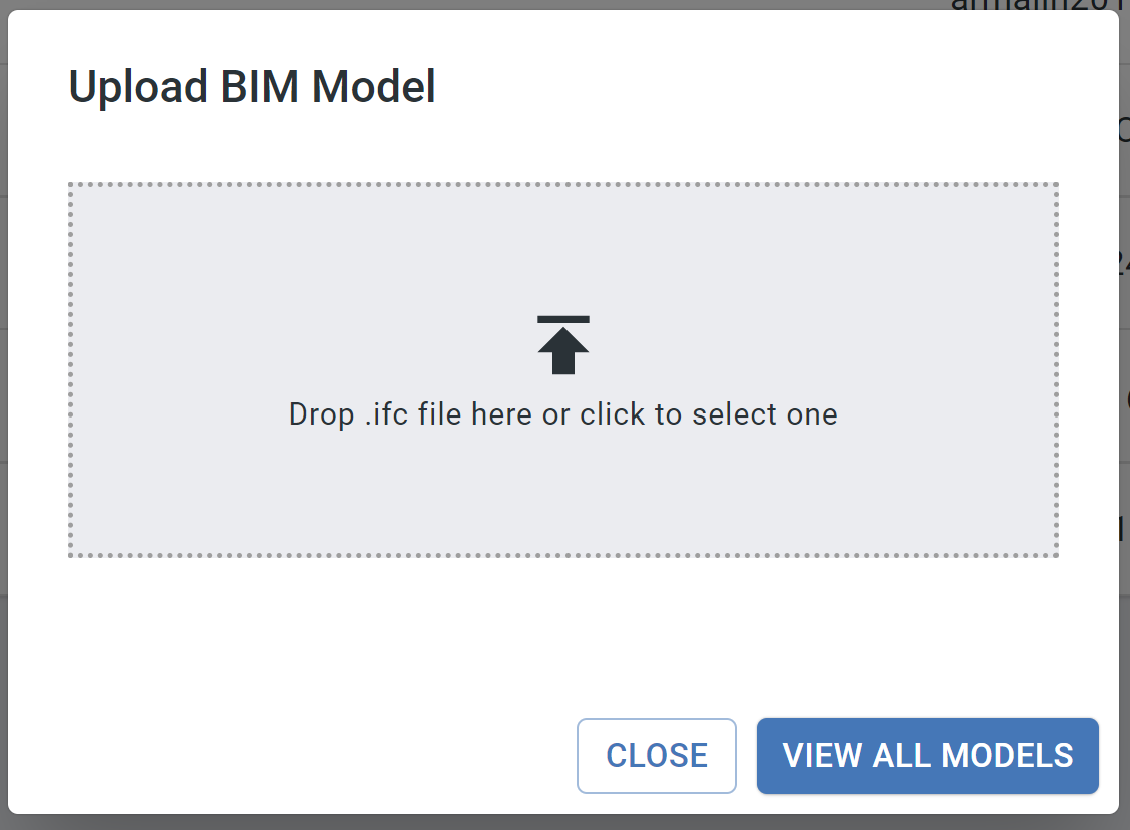Click the dimmed backdrop below the dialog

pyautogui.click(x=565, y=823)
